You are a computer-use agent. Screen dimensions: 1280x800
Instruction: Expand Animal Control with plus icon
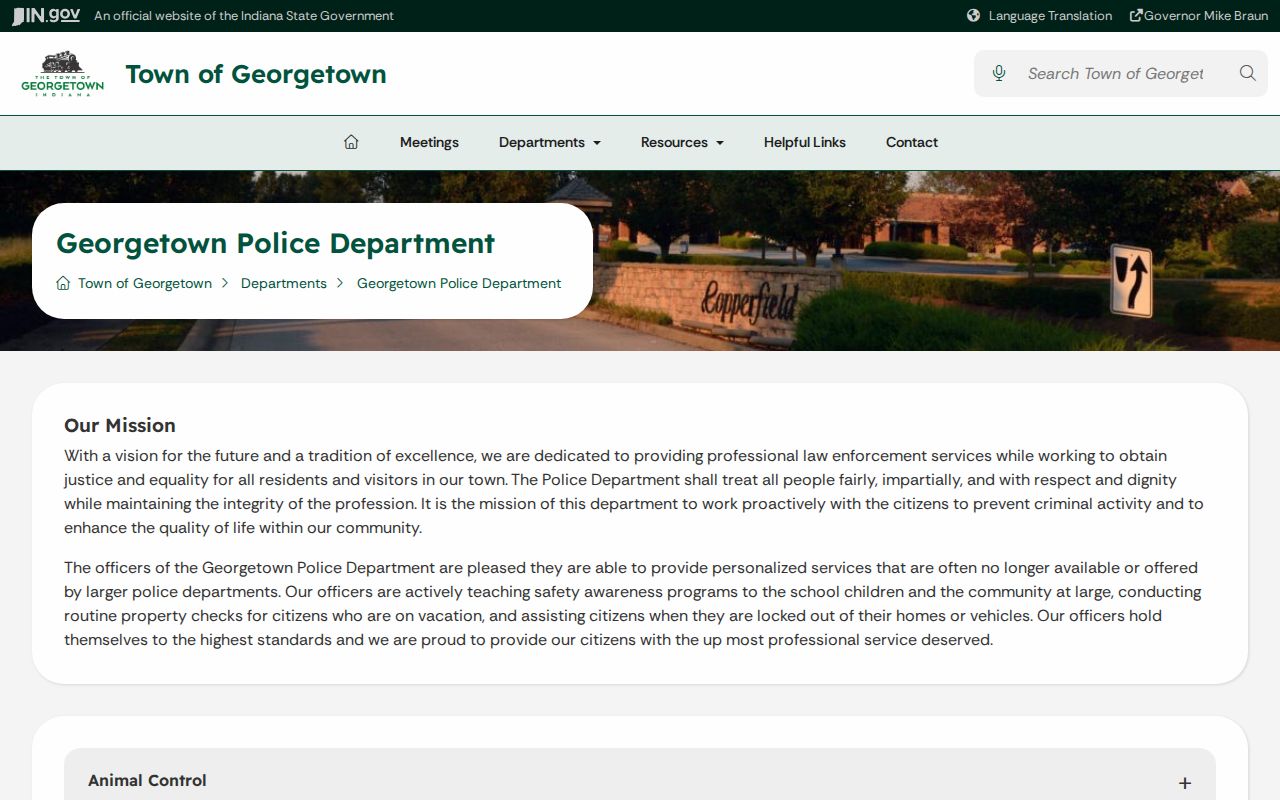pos(1184,783)
